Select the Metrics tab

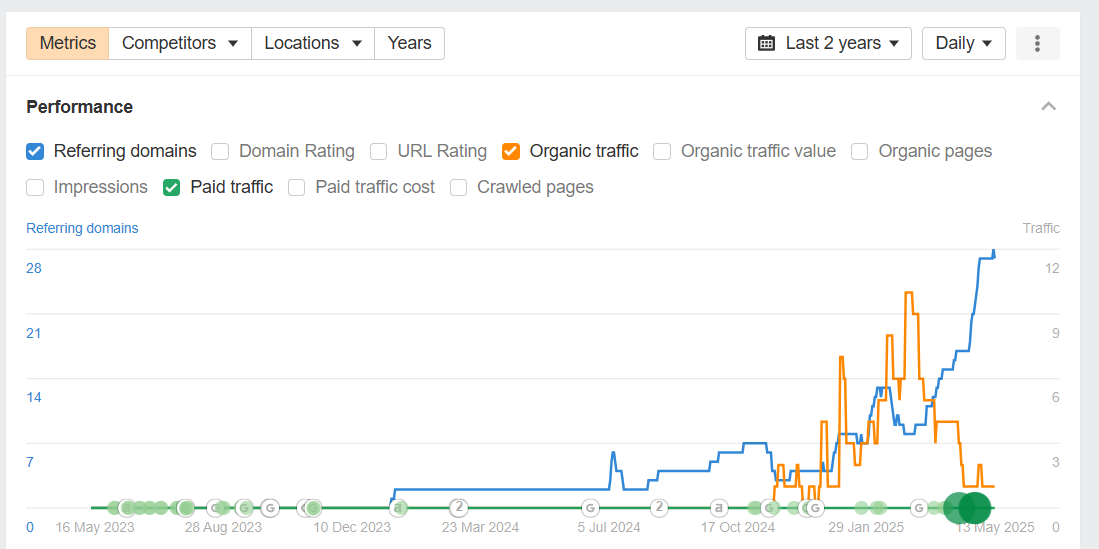click(x=67, y=43)
